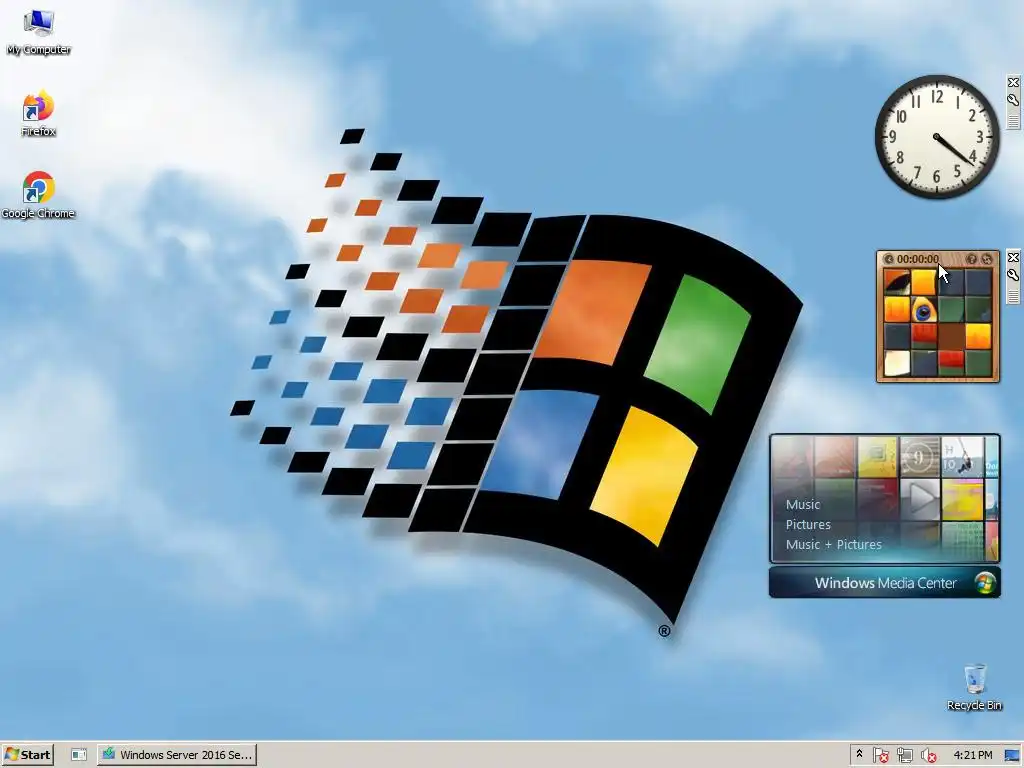
Task: Open Pictures in the Media Center gadget
Action: click(x=808, y=524)
